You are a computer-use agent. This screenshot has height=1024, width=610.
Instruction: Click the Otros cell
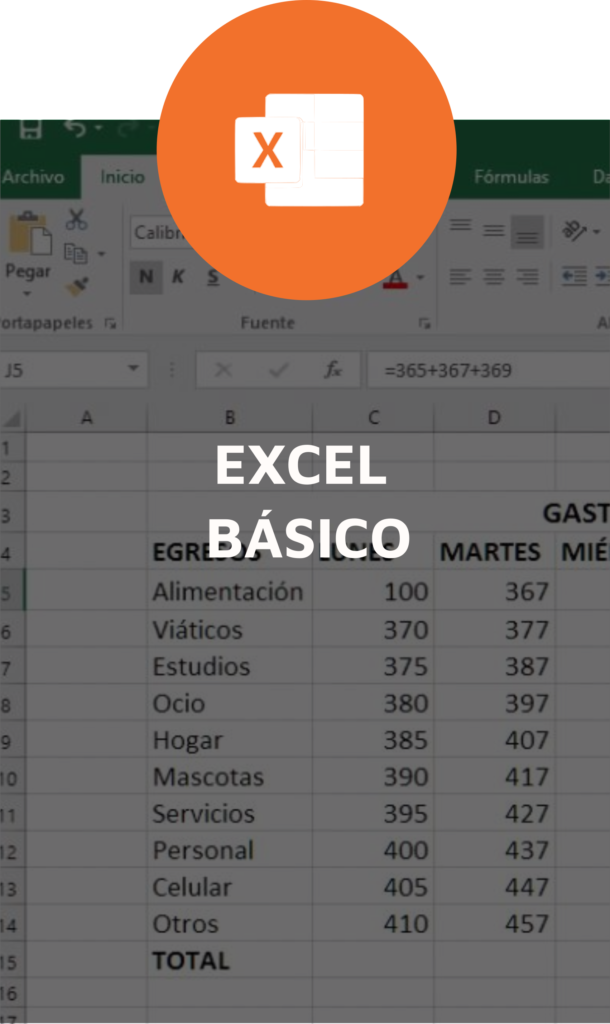pos(230,924)
